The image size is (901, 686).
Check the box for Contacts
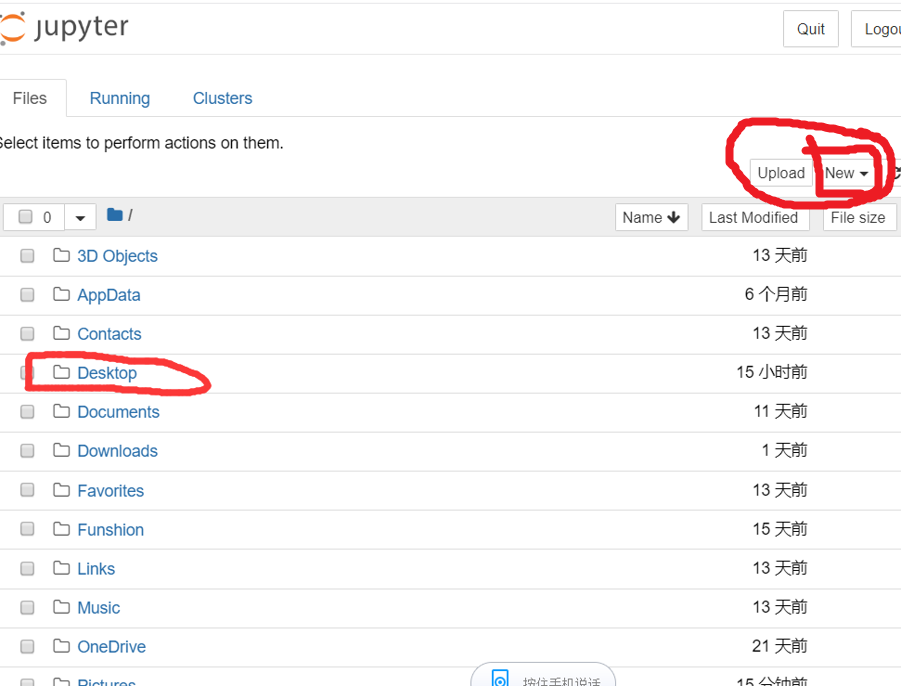(27, 334)
